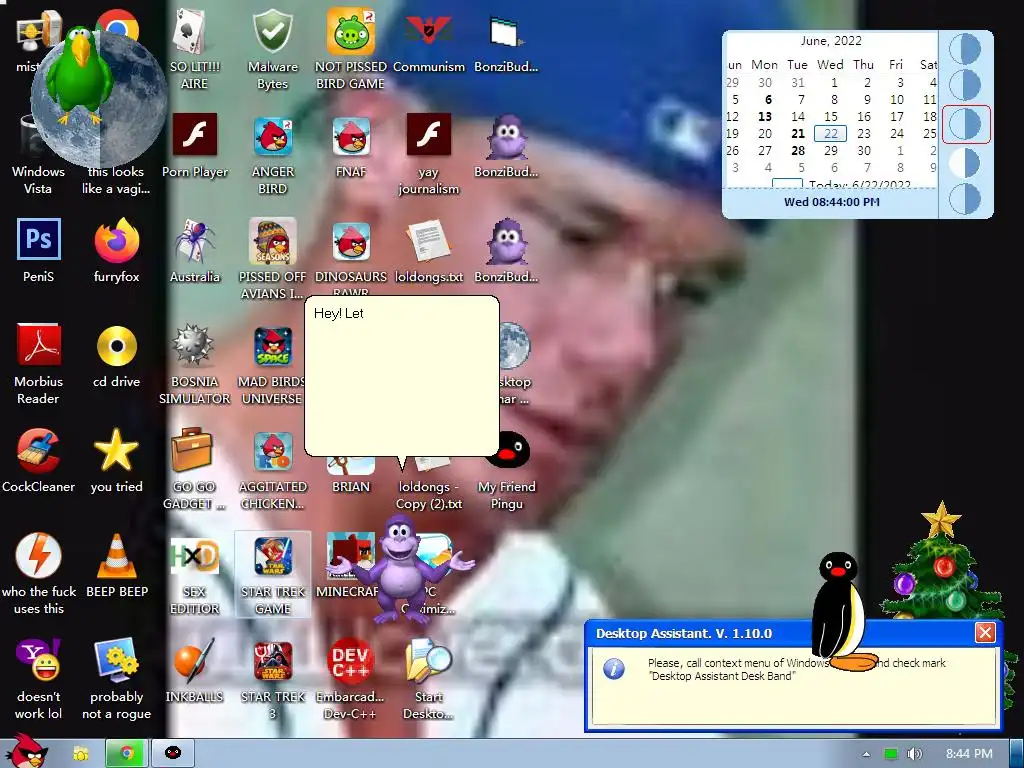Launch the BEEP BEEP VLC cone shortcut
The height and width of the screenshot is (768, 1024).
coord(117,566)
